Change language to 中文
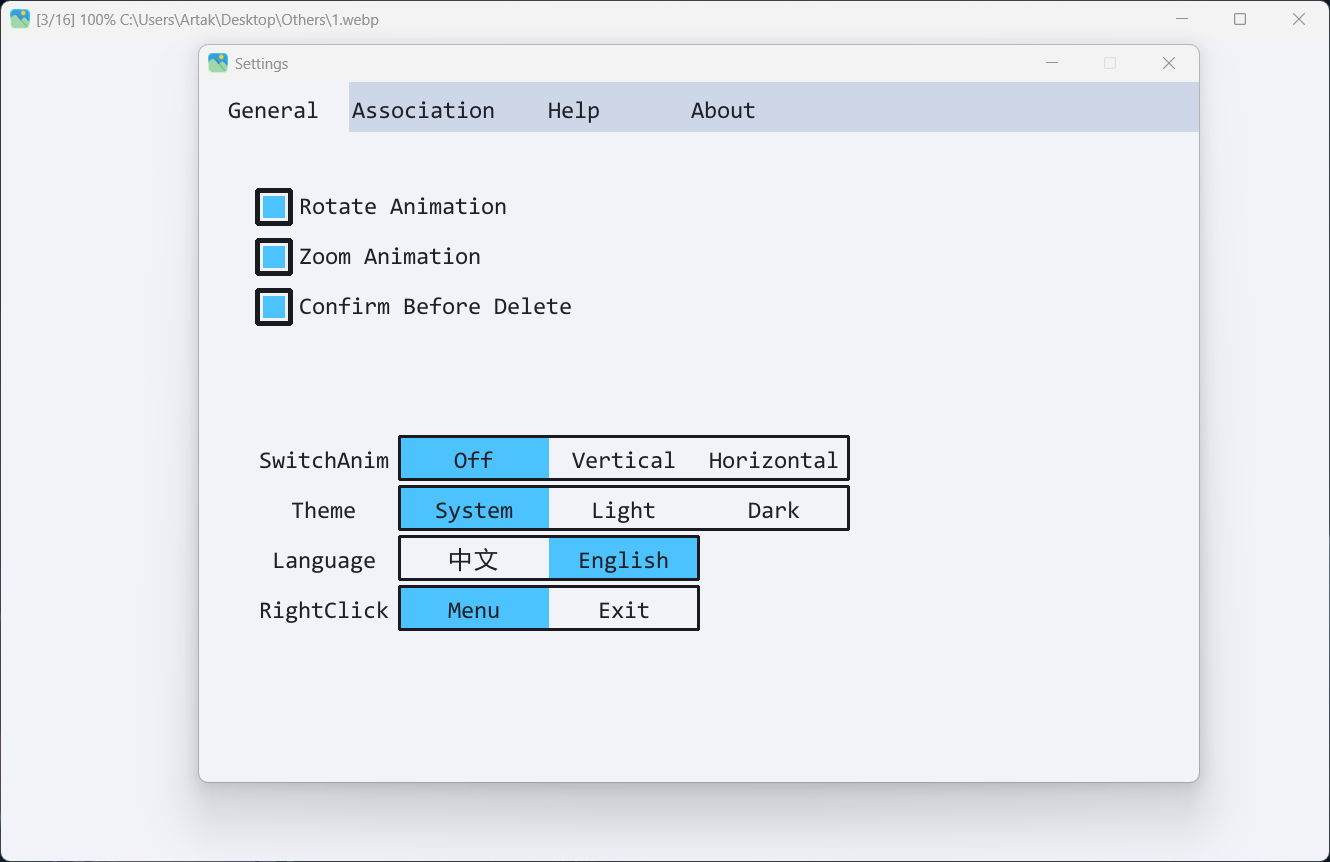The width and height of the screenshot is (1330, 862). pyautogui.click(x=474, y=560)
